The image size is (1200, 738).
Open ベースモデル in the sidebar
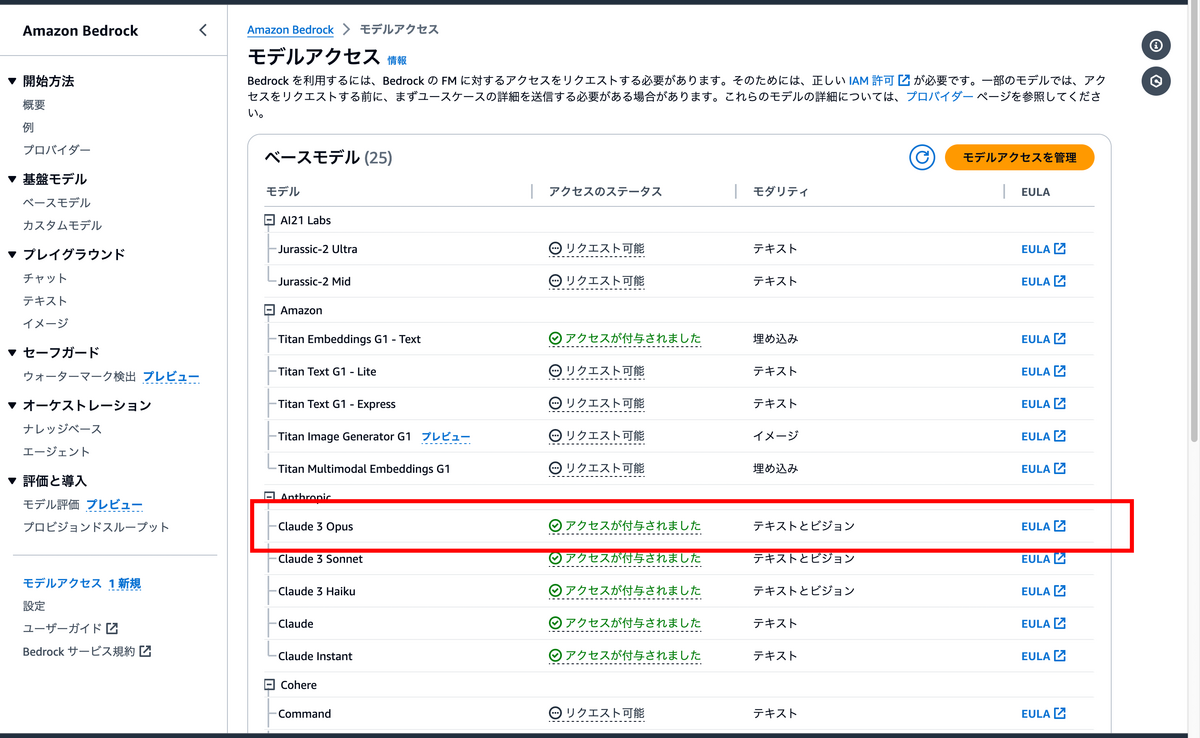[x=57, y=202]
